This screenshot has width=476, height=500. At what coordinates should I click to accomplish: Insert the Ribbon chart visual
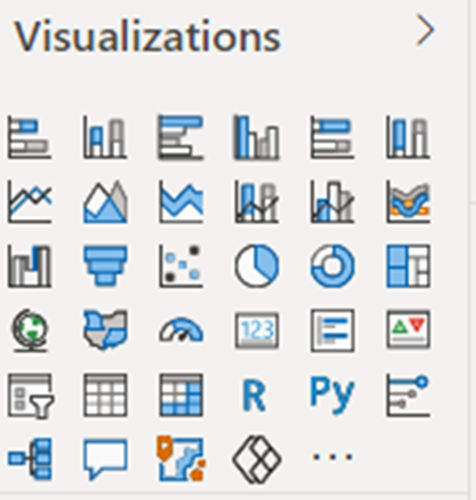pos(408,201)
